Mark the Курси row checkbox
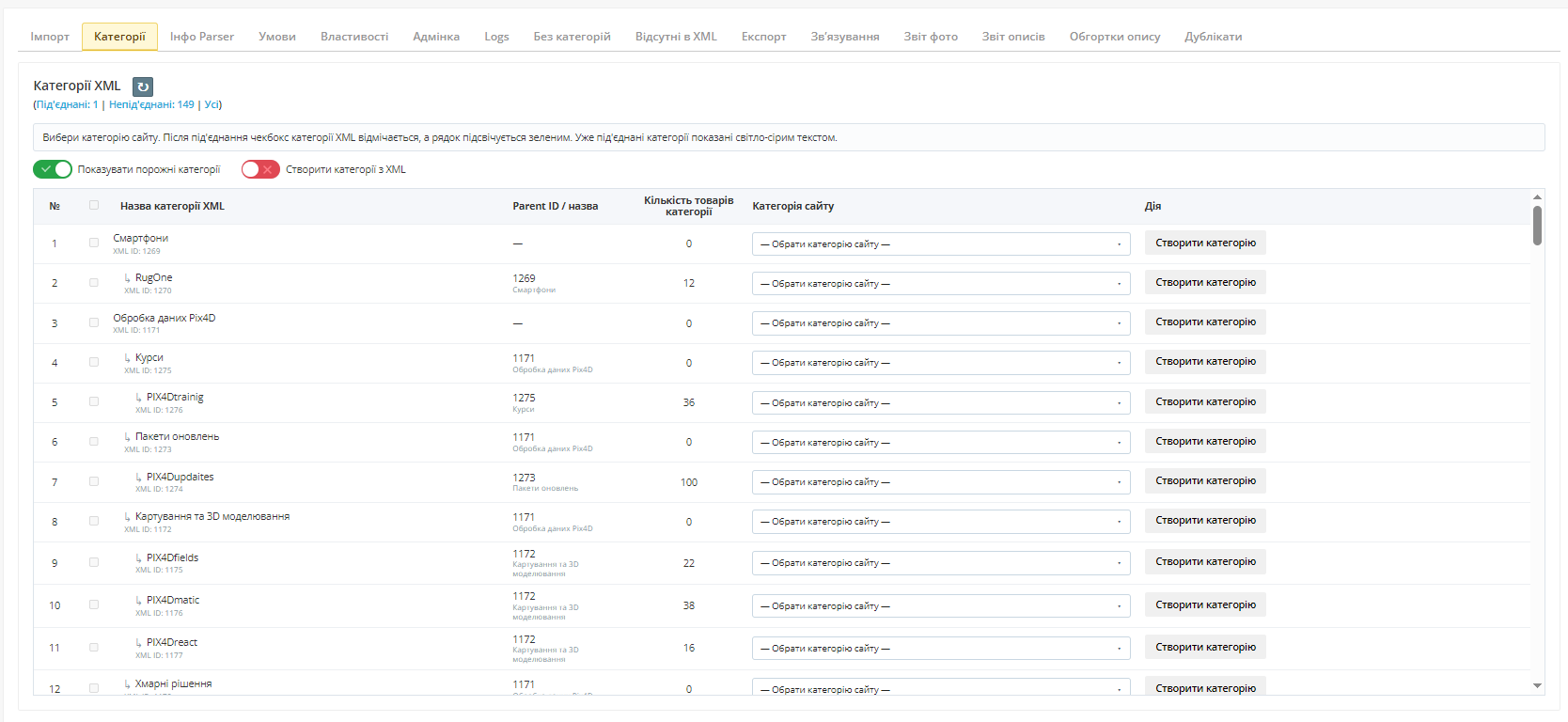 point(94,362)
